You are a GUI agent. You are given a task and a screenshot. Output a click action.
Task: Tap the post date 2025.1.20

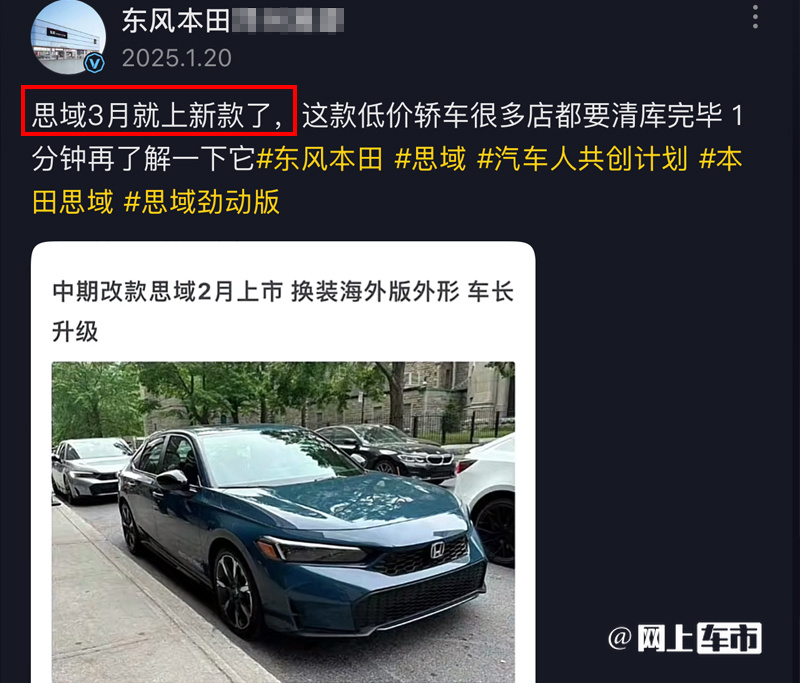(177, 58)
